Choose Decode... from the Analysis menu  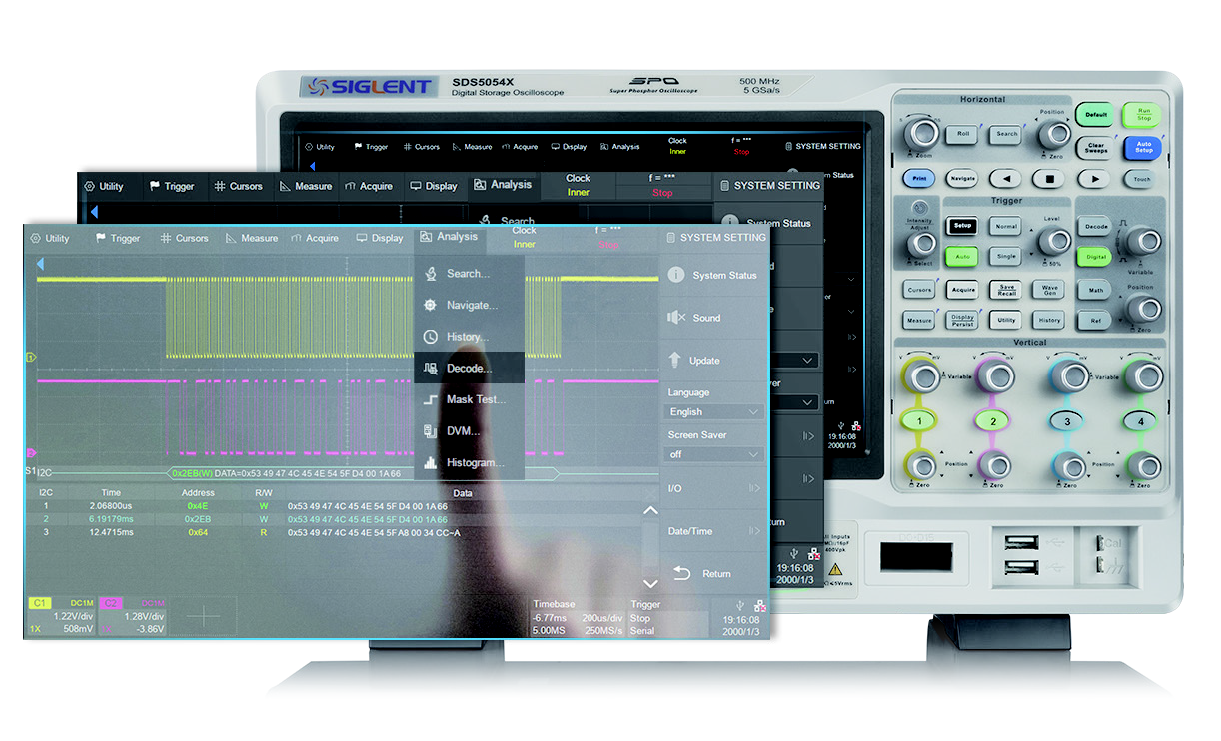pos(469,368)
